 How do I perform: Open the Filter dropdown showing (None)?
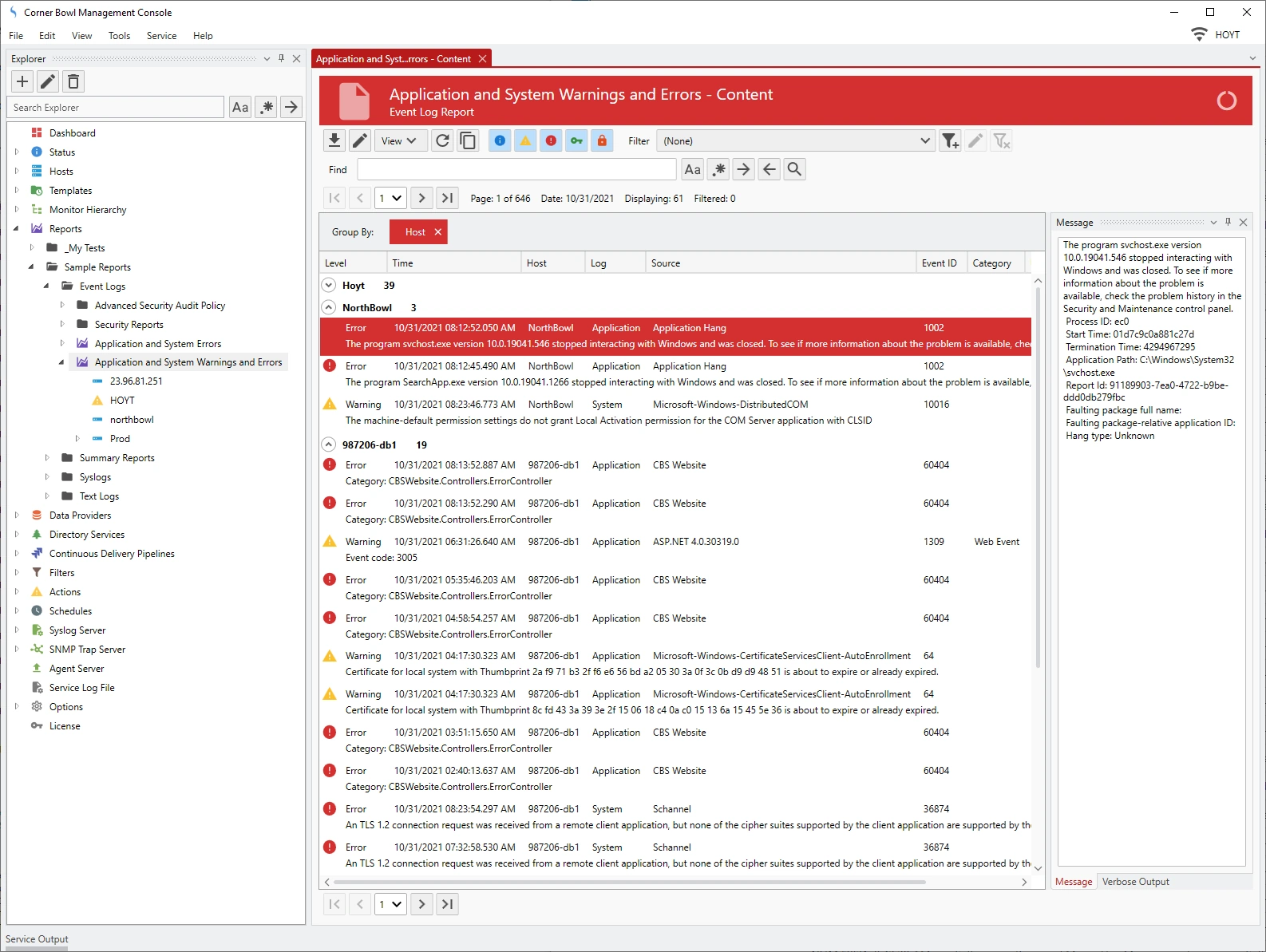tap(795, 141)
